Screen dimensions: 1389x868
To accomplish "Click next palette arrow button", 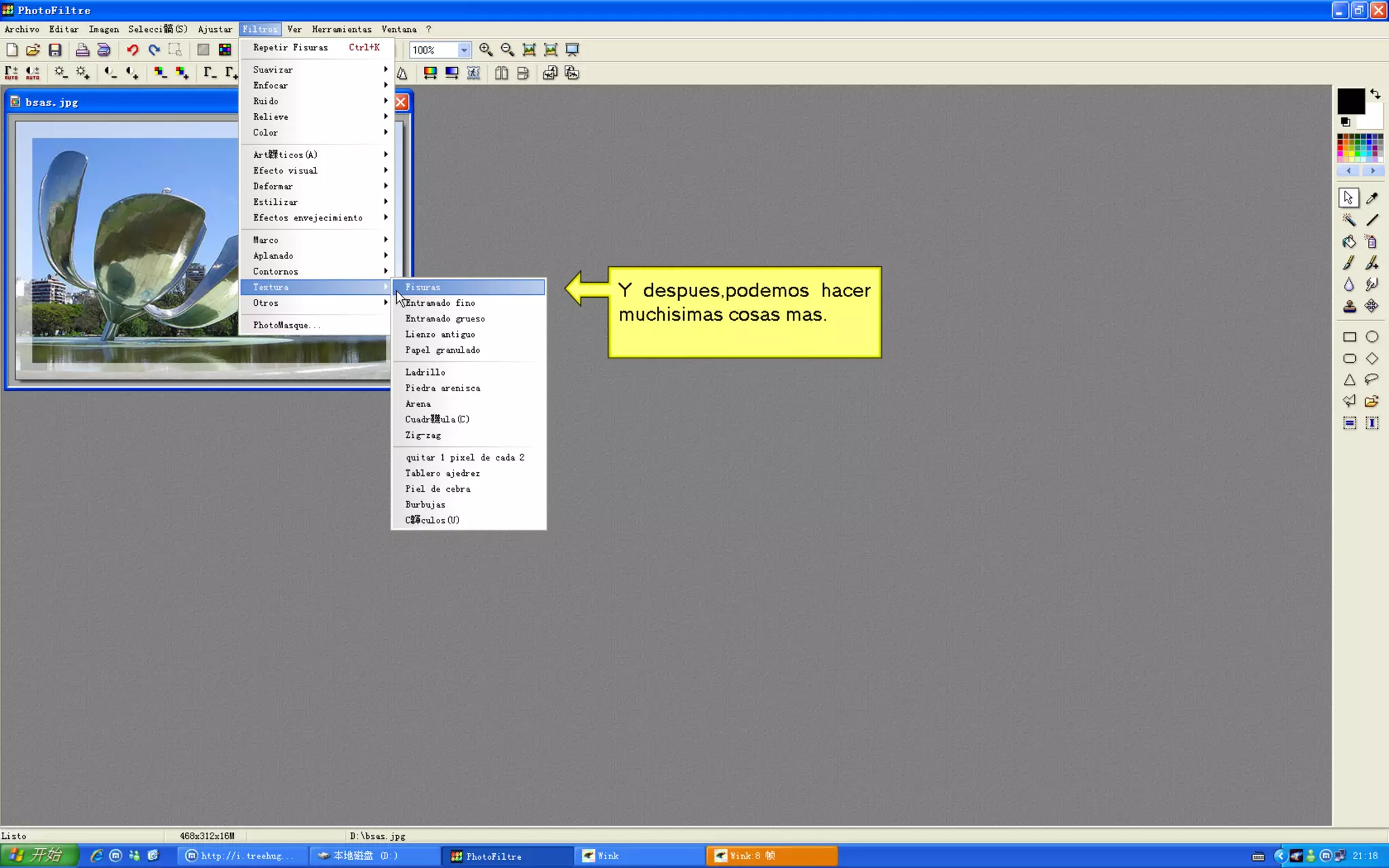I will pyautogui.click(x=1373, y=171).
